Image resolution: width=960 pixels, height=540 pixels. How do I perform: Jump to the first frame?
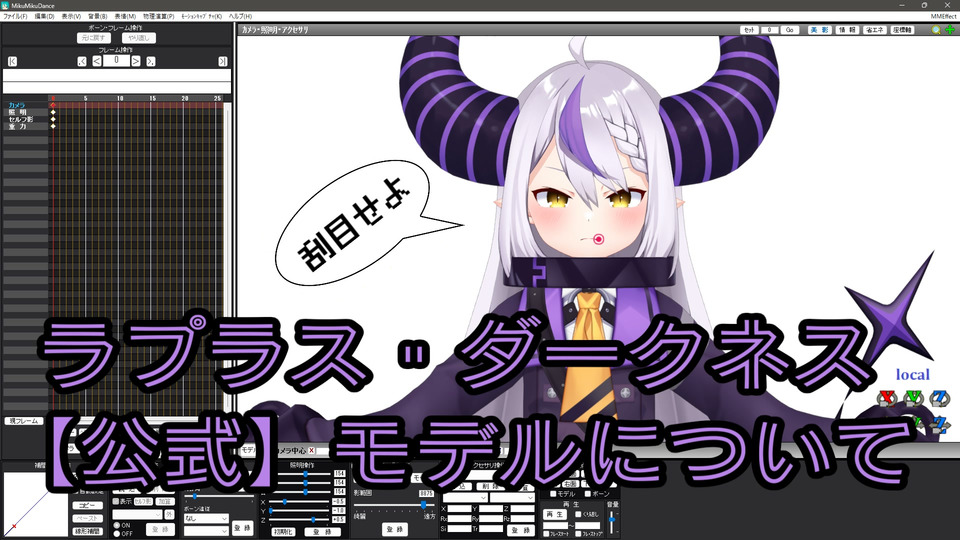tap(12, 61)
